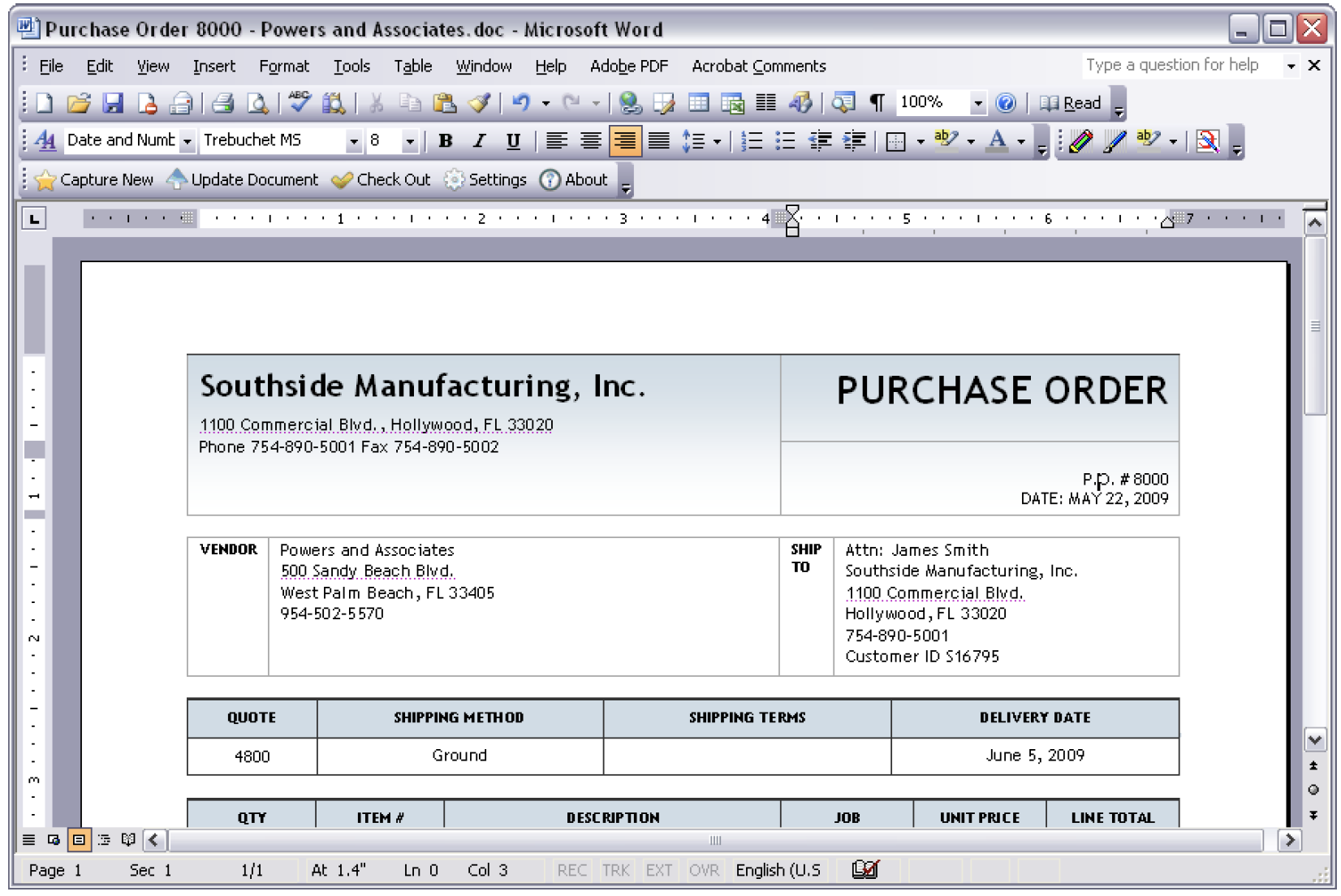Image resolution: width=1341 pixels, height=896 pixels.
Task: Click the Format Painter brush icon
Action: 479,103
